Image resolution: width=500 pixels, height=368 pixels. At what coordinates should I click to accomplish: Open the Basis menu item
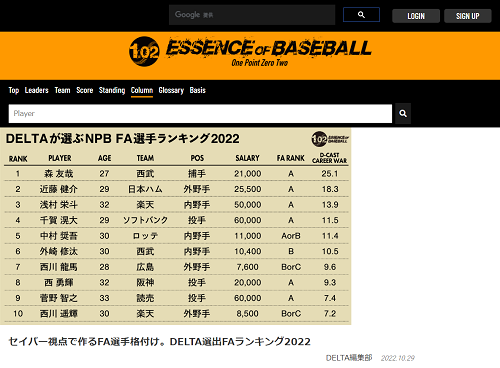point(198,90)
